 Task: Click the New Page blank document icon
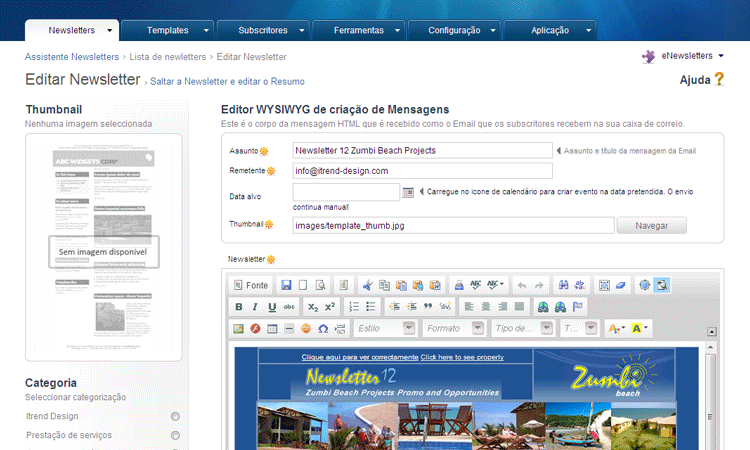point(303,285)
